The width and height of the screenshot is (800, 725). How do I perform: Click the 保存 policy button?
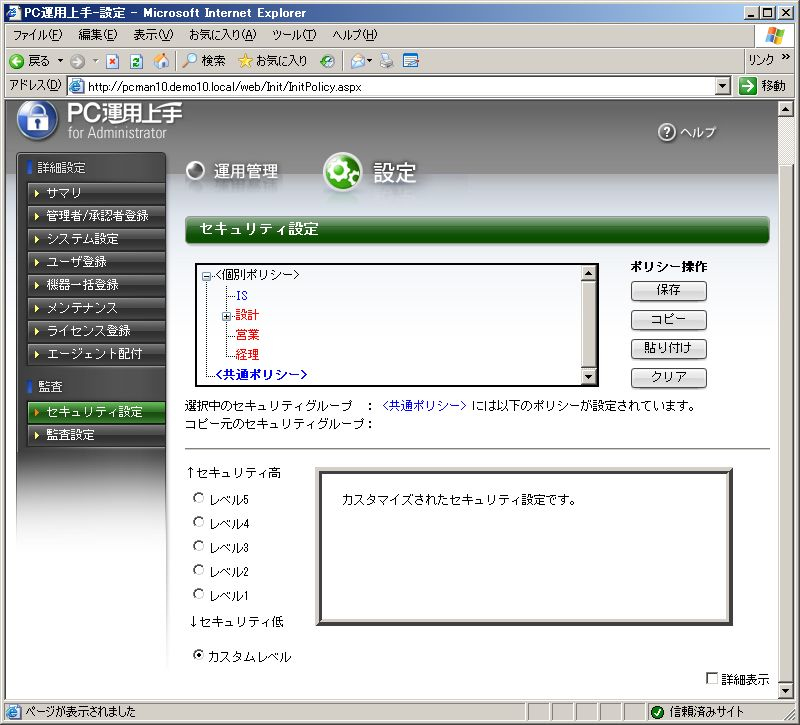pyautogui.click(x=668, y=291)
